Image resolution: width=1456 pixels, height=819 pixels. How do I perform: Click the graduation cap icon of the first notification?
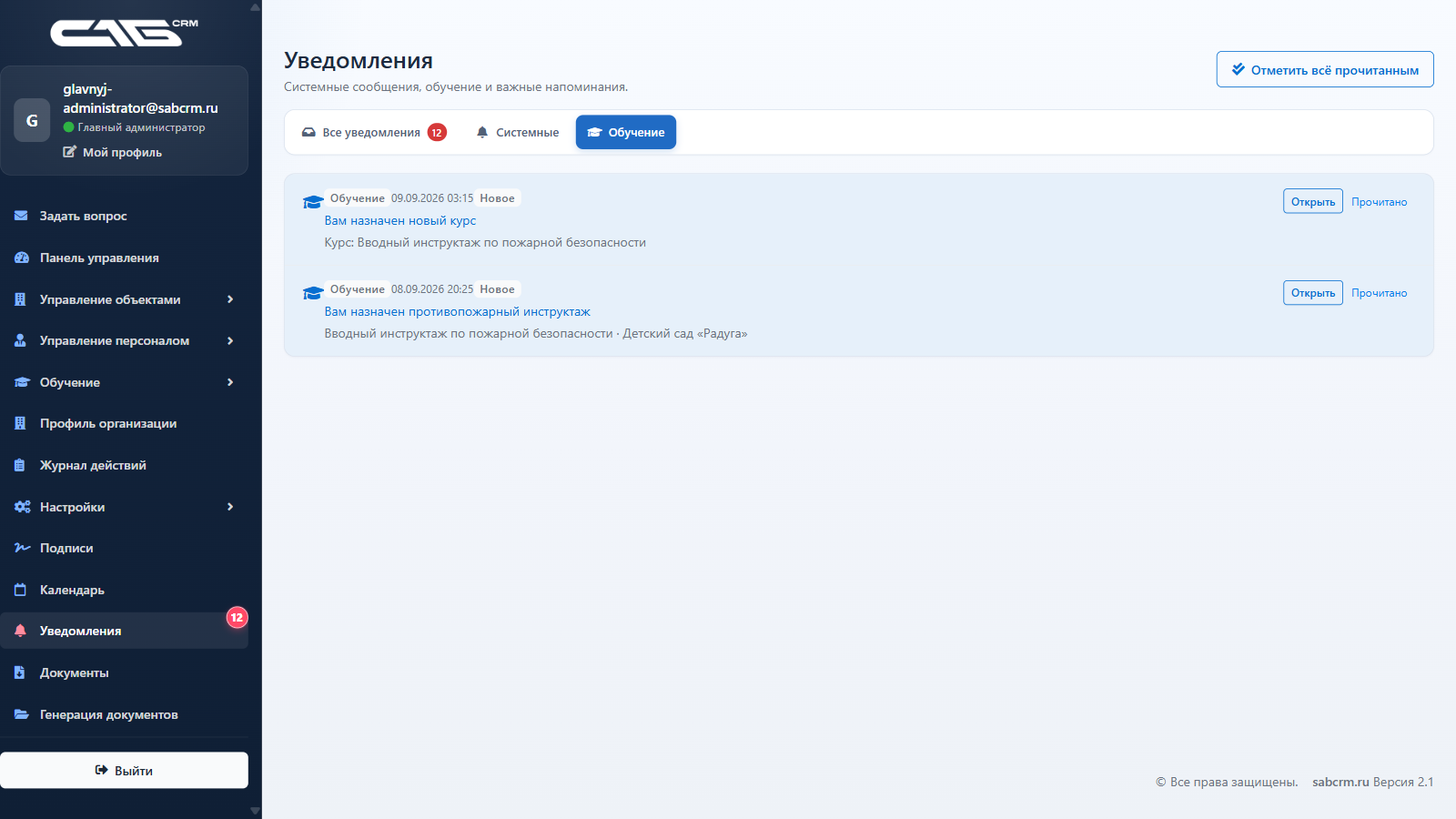click(313, 201)
